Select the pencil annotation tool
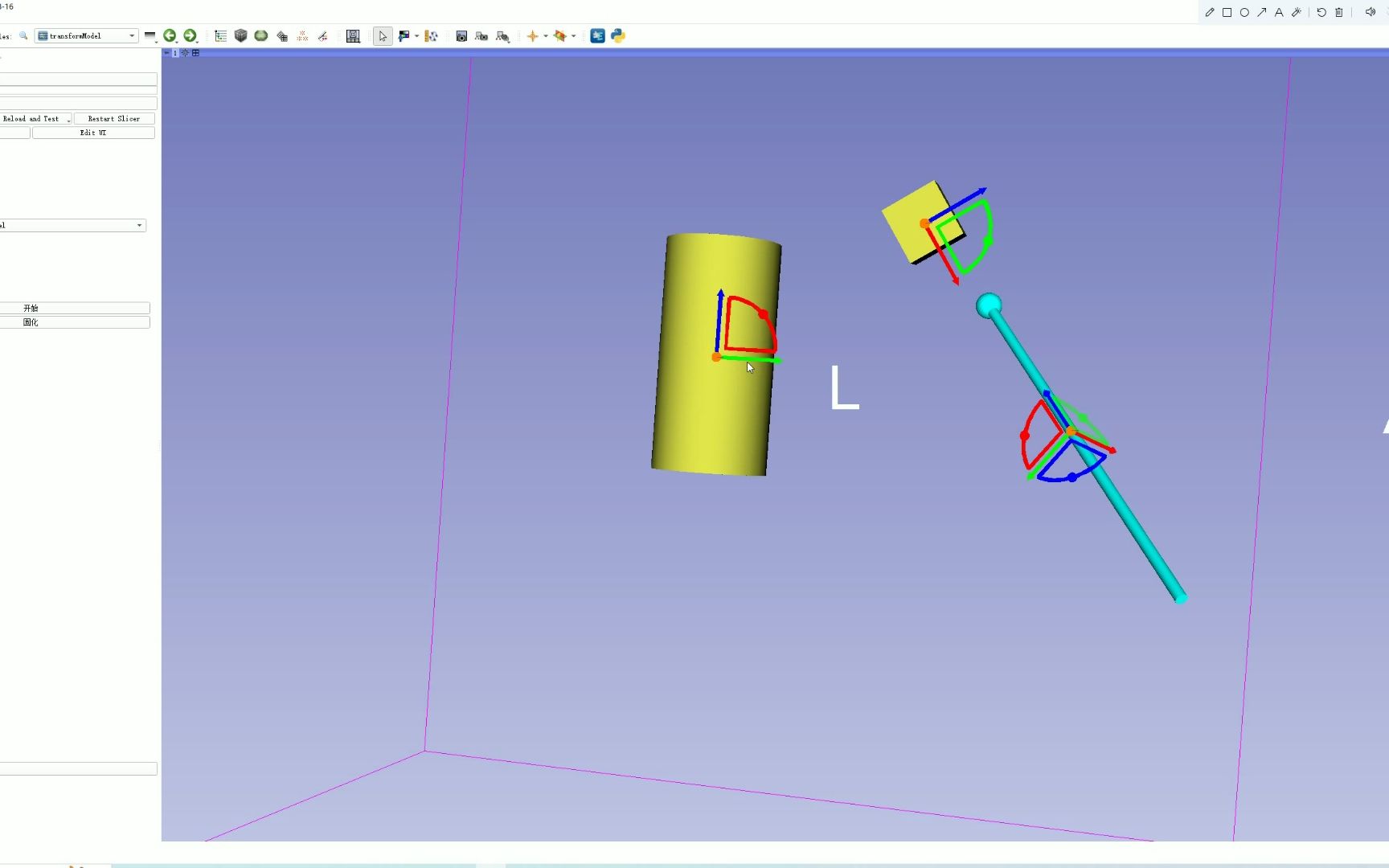Viewport: 1389px width, 868px height. point(1209,12)
